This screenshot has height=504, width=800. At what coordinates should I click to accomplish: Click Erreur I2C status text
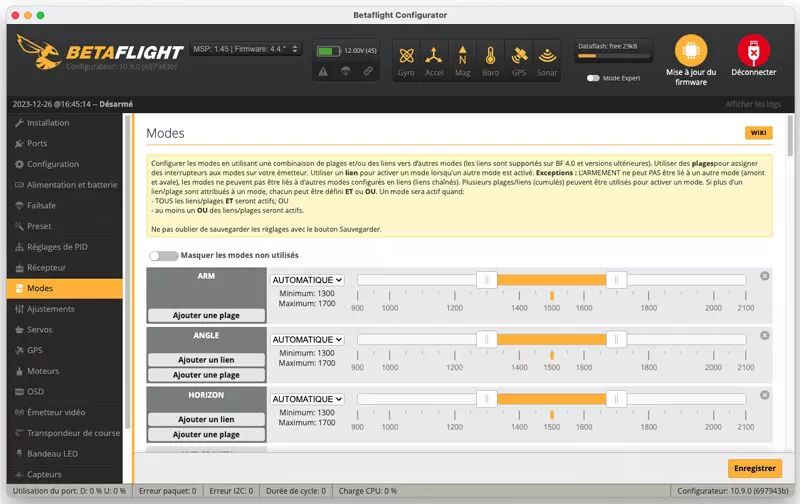(x=231, y=491)
